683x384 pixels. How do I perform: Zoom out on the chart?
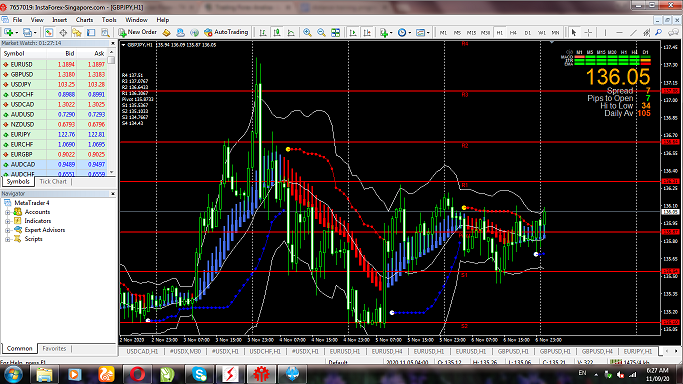tap(321, 32)
